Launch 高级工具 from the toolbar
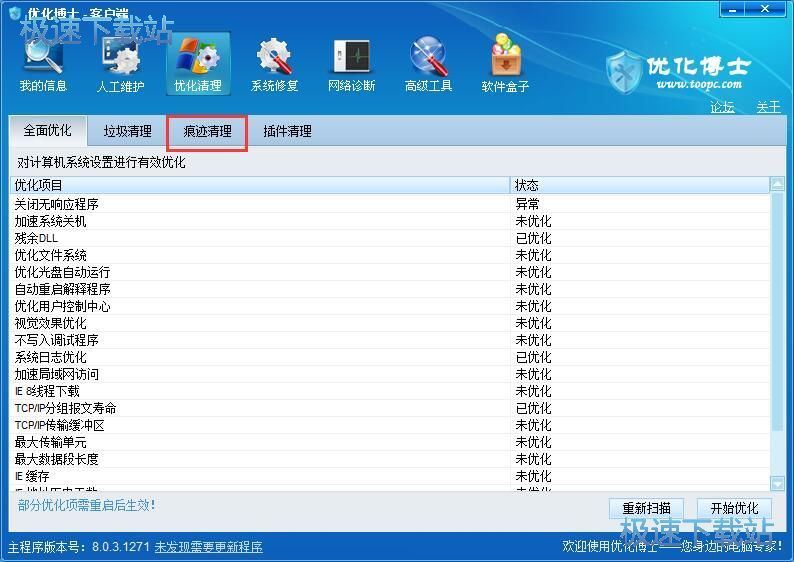Screen dimensions: 794x562 click(x=428, y=63)
